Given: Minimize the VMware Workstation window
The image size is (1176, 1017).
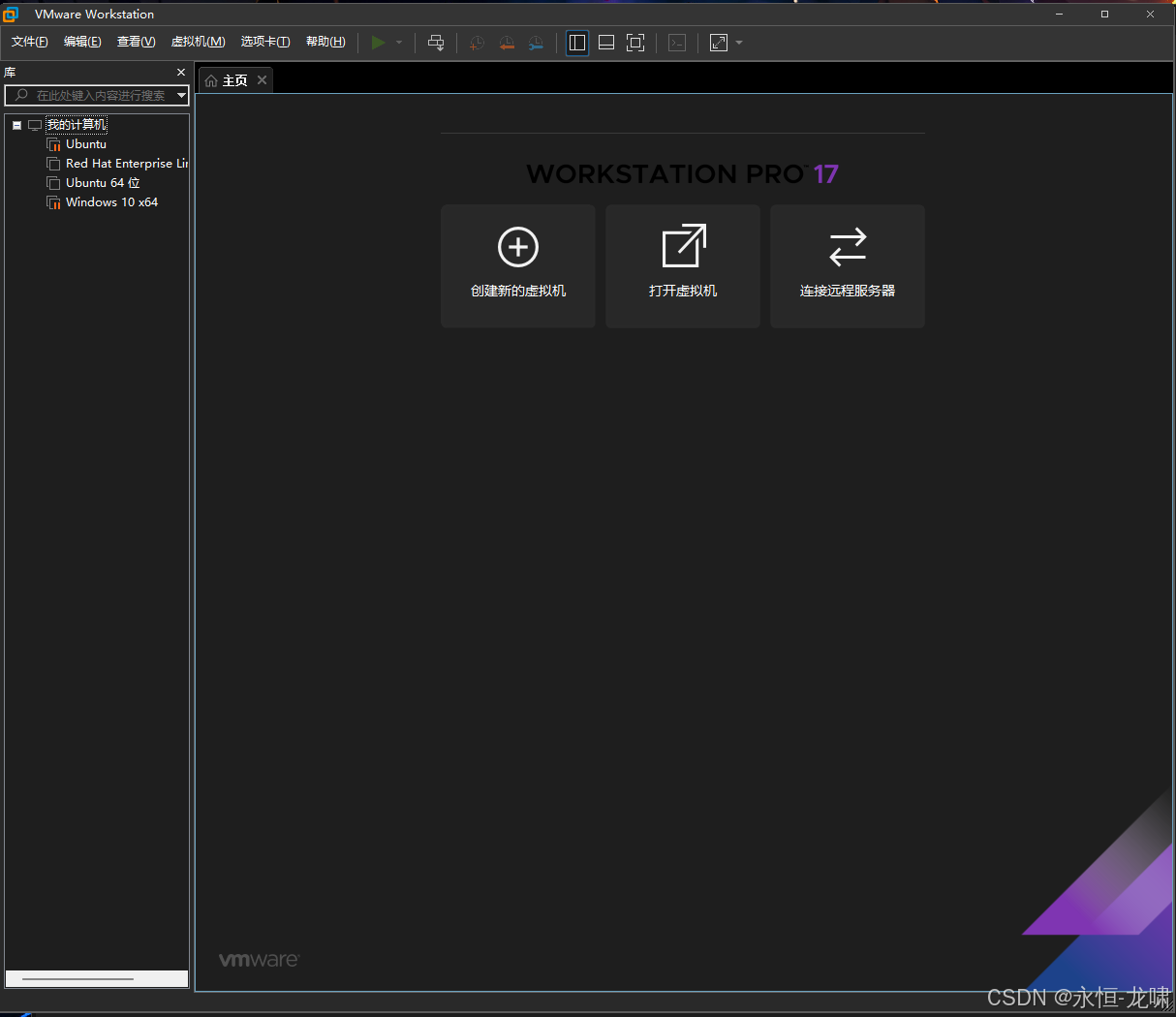Looking at the screenshot, I should 1059,14.
